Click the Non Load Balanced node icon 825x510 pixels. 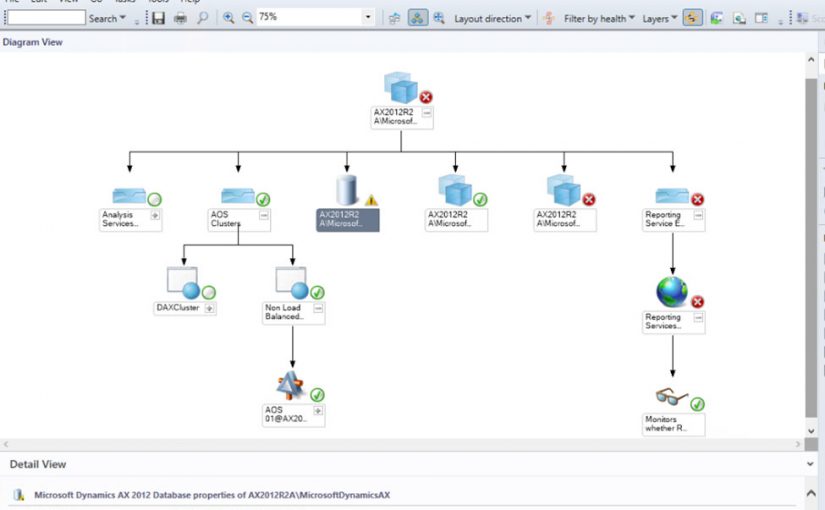click(x=292, y=283)
